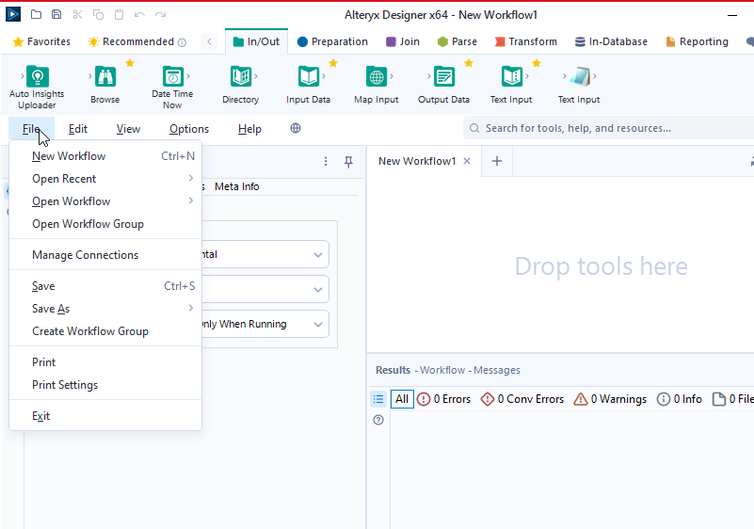Switch to the In-Database tool category
The width and height of the screenshot is (754, 529).
(611, 42)
